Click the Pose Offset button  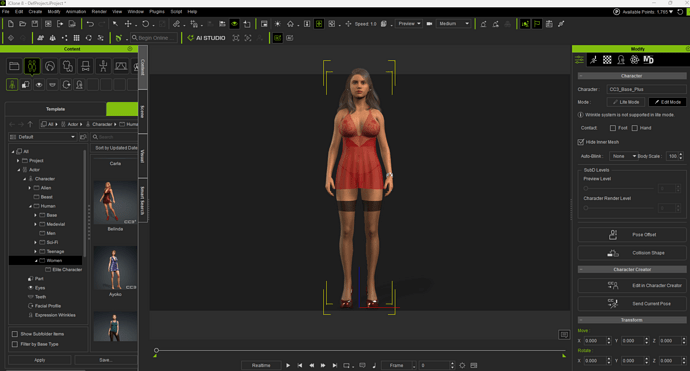point(631,235)
